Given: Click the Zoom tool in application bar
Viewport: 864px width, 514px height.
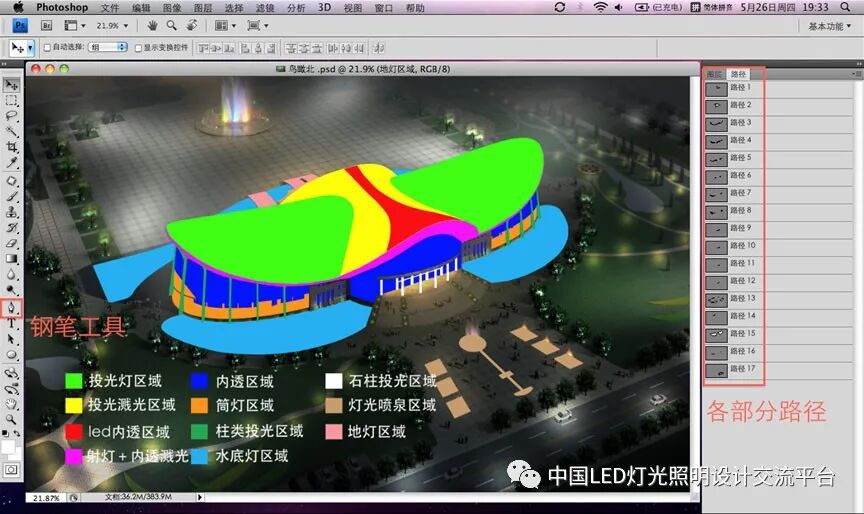Looking at the screenshot, I should (172, 25).
